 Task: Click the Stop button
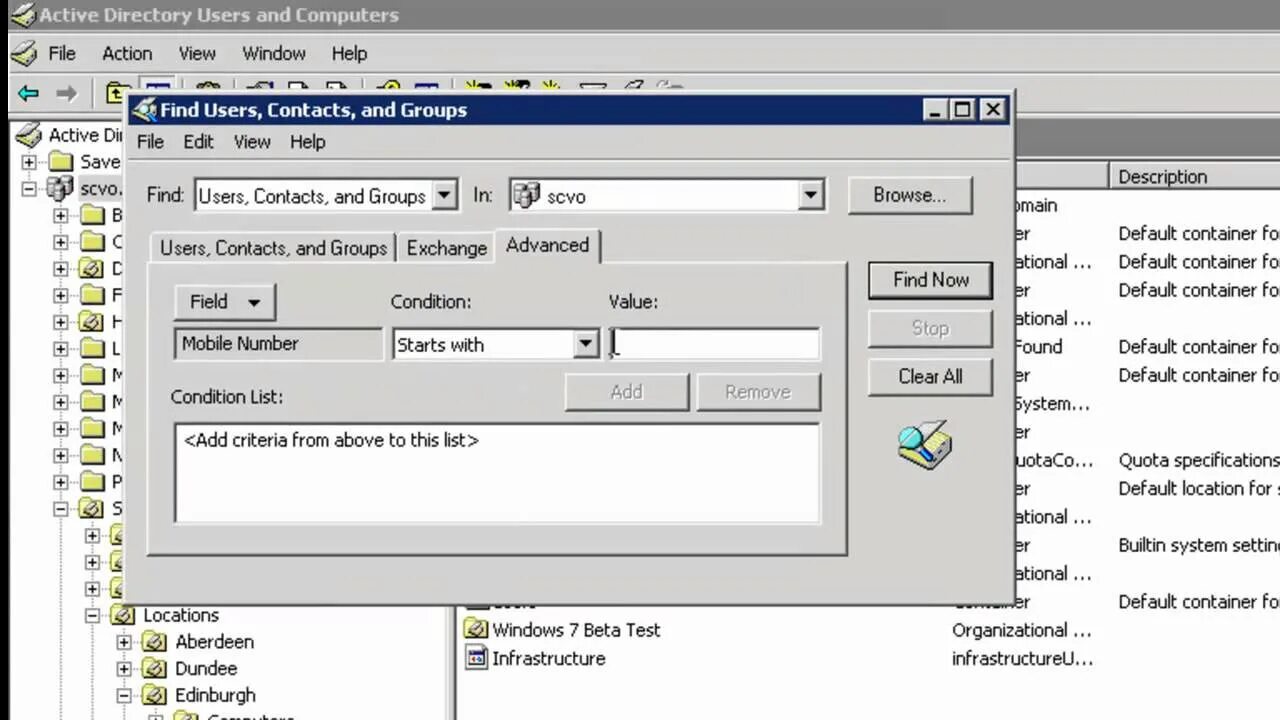coord(930,328)
